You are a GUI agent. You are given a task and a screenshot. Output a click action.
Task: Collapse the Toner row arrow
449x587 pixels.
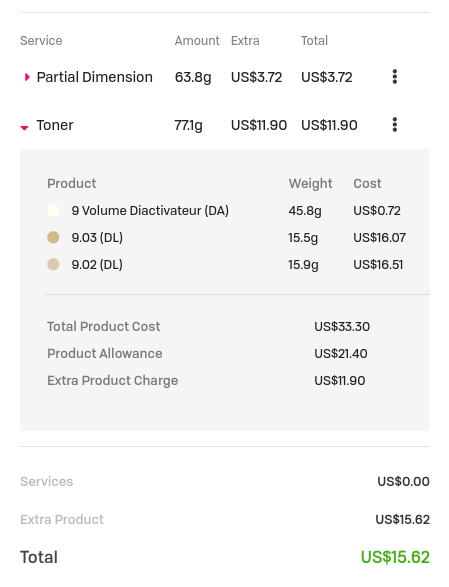click(24, 128)
